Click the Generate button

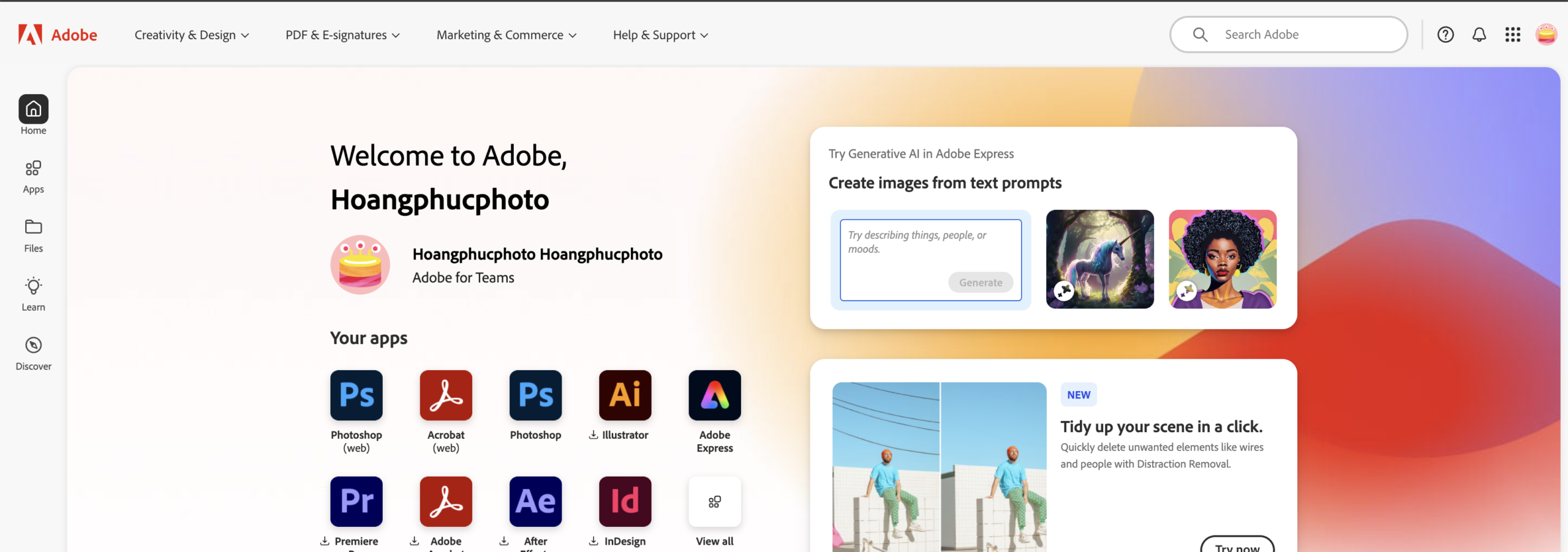tap(981, 283)
